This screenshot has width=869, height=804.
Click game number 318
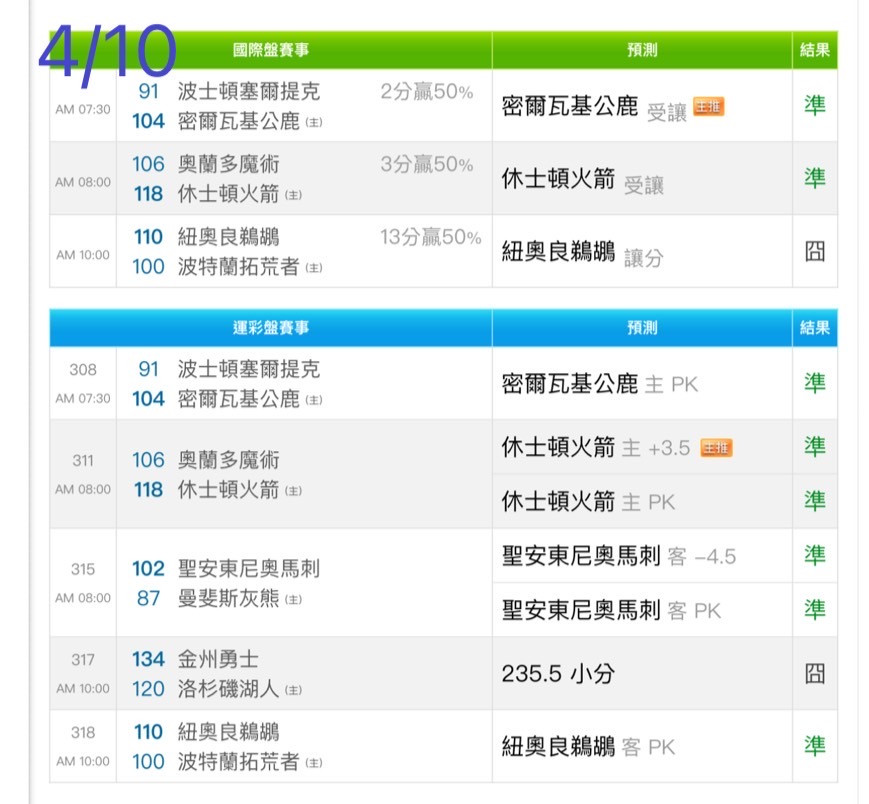point(83,733)
